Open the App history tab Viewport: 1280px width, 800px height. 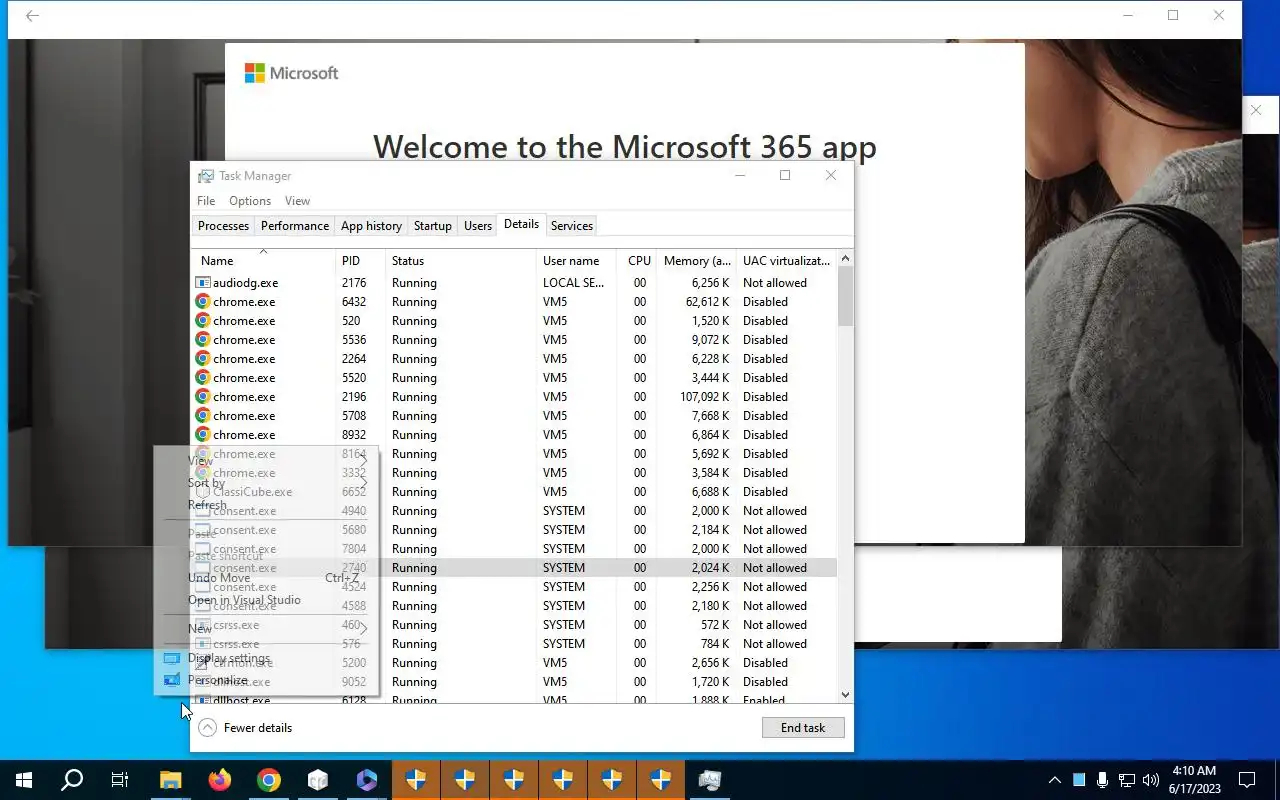pos(371,226)
